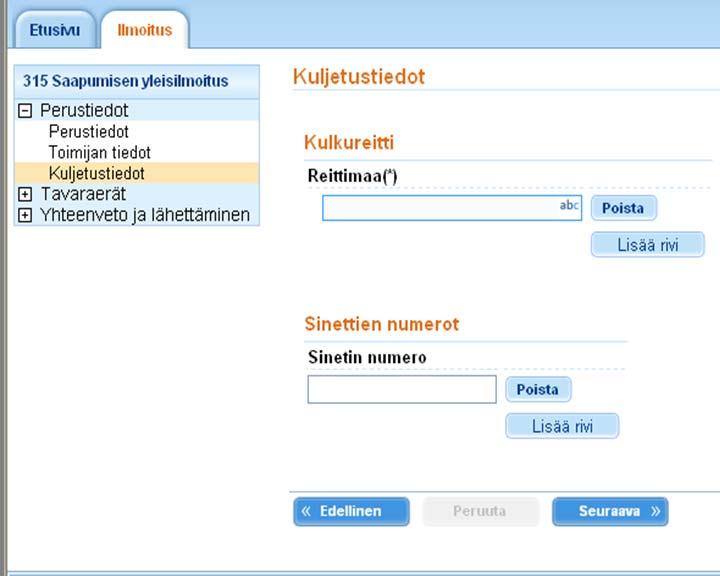Click the Kuljetustiedot page heading
This screenshot has height=576, width=720.
[359, 77]
